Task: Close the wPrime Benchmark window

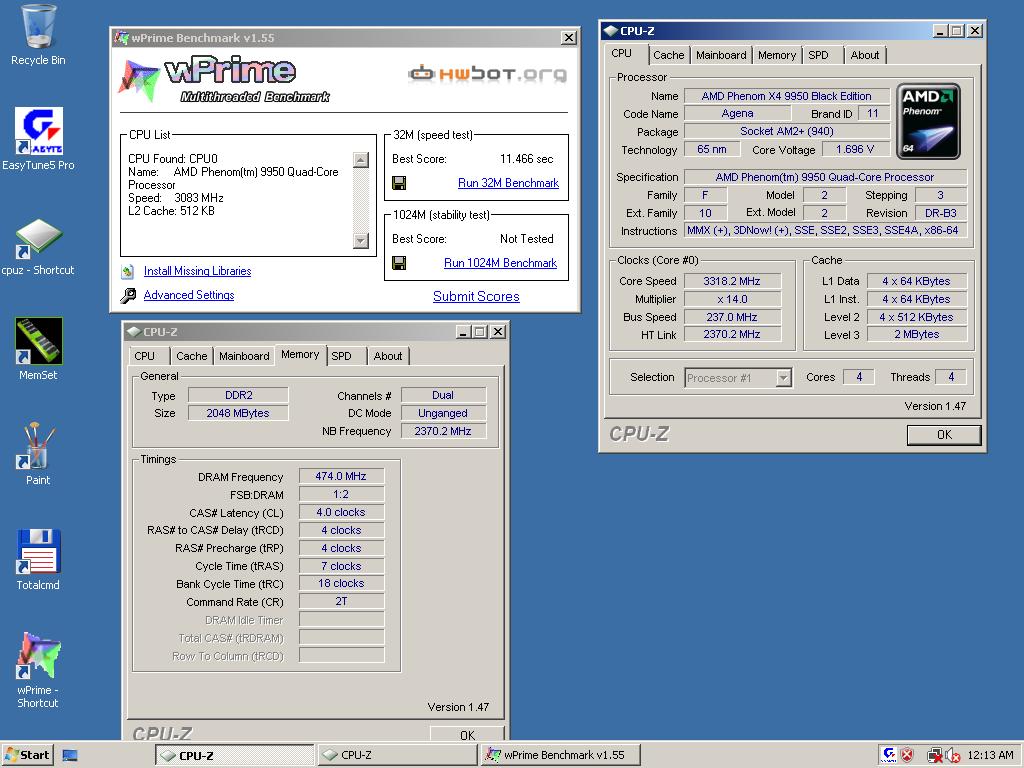Action: coord(569,38)
